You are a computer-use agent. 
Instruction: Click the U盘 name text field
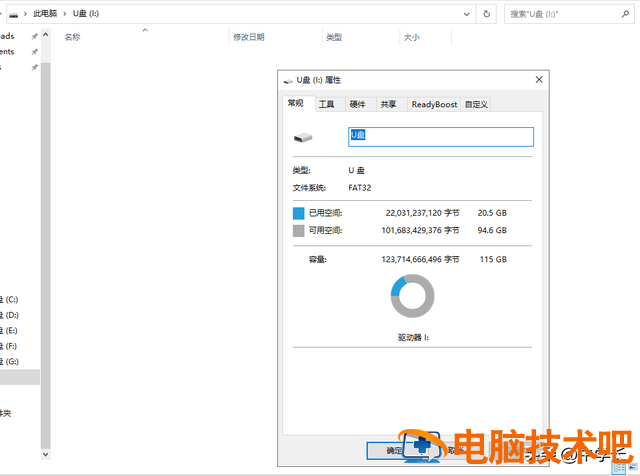pos(440,137)
